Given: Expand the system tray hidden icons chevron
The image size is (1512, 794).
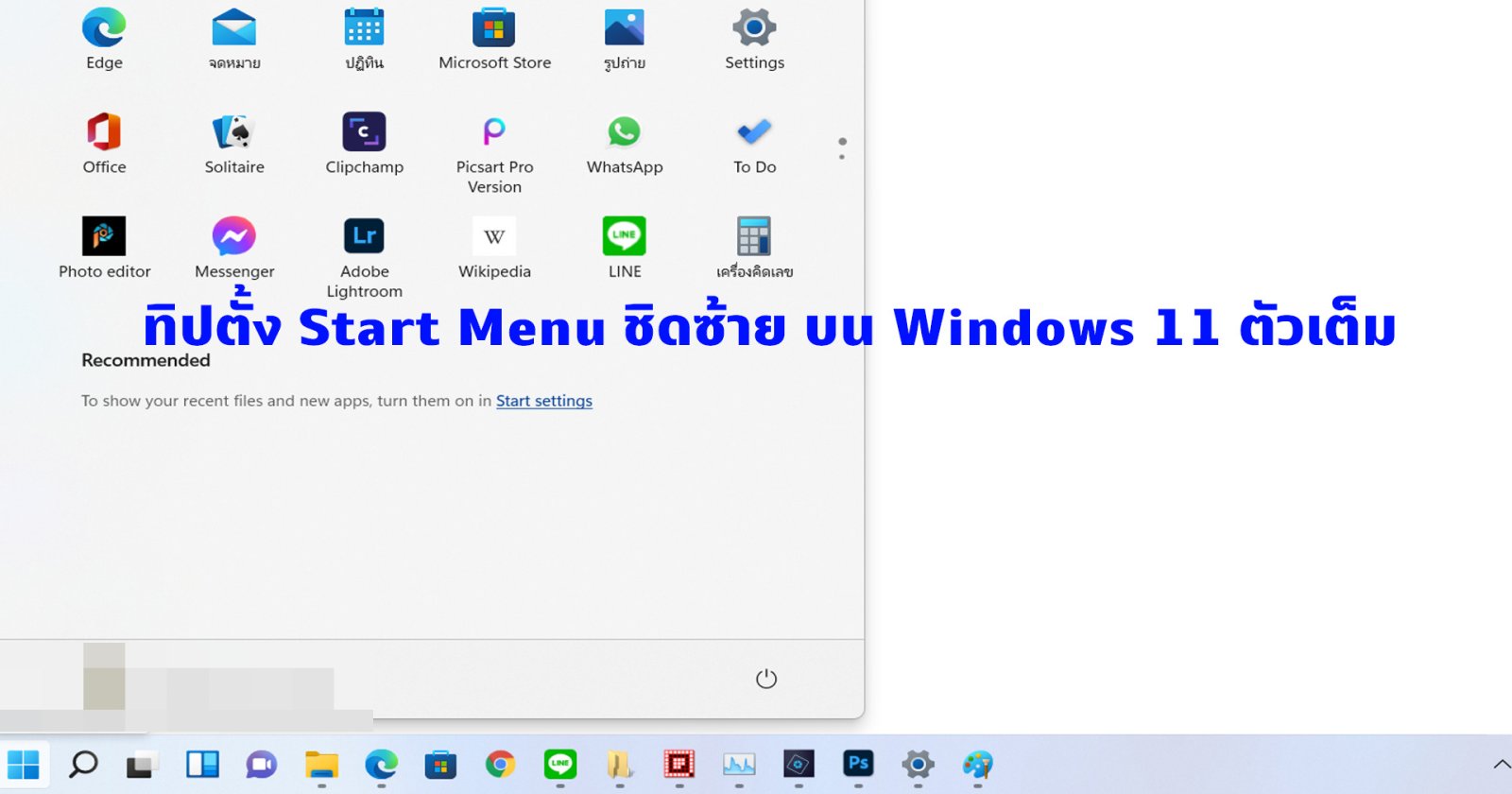Looking at the screenshot, I should point(1501,764).
